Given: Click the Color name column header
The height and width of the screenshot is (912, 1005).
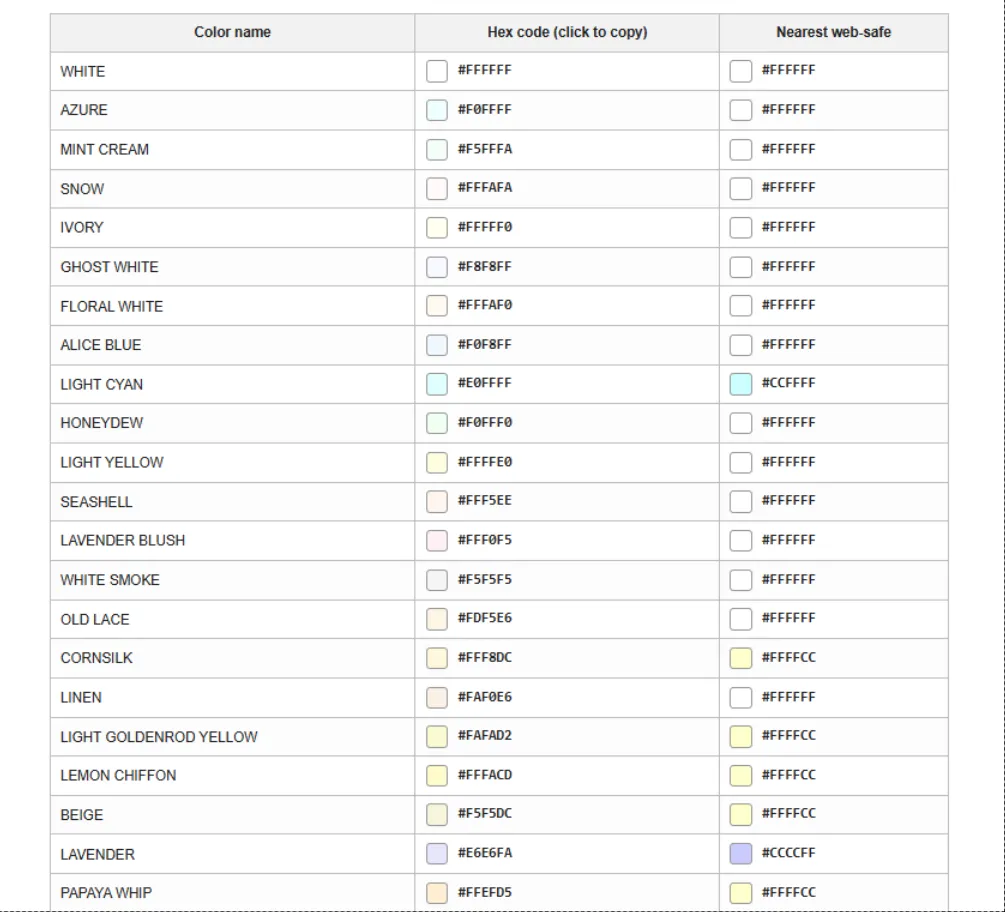Looking at the screenshot, I should coord(233,32).
